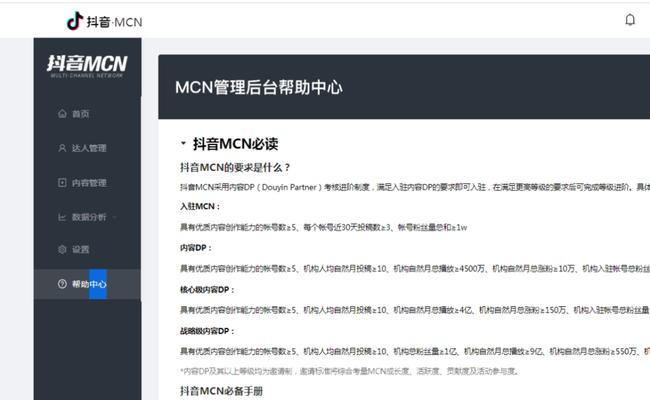Click the 内容DP： subheading
Screen dimensions: 650x400
pos(196,247)
